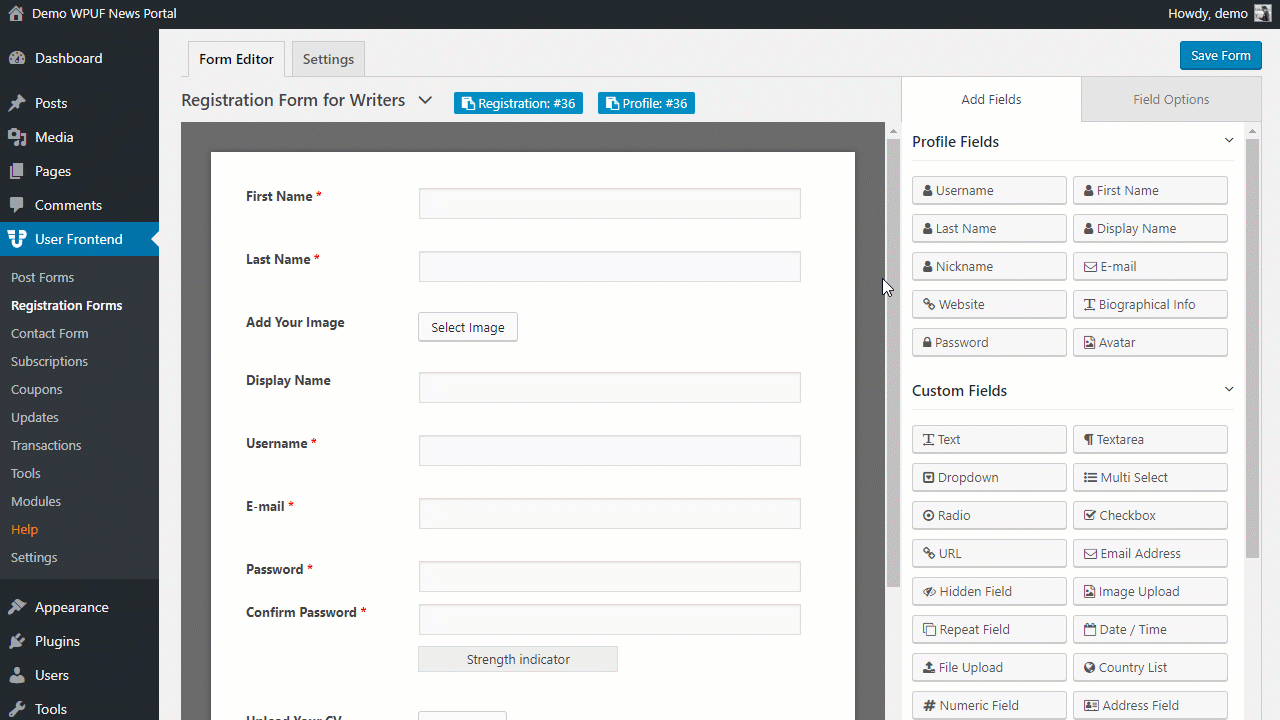Add a custom Textarea field

1150,439
